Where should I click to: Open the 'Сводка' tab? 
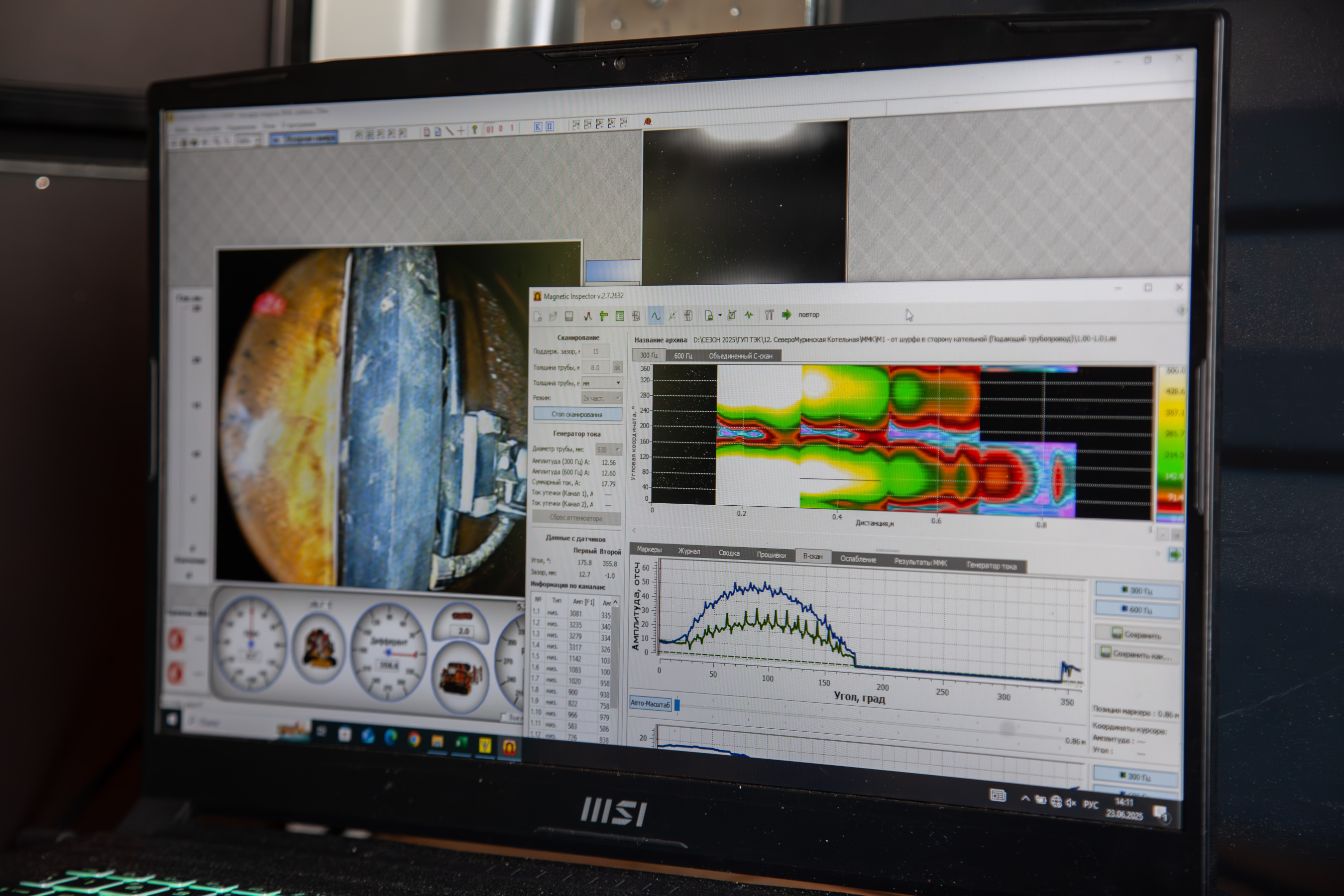point(729,553)
